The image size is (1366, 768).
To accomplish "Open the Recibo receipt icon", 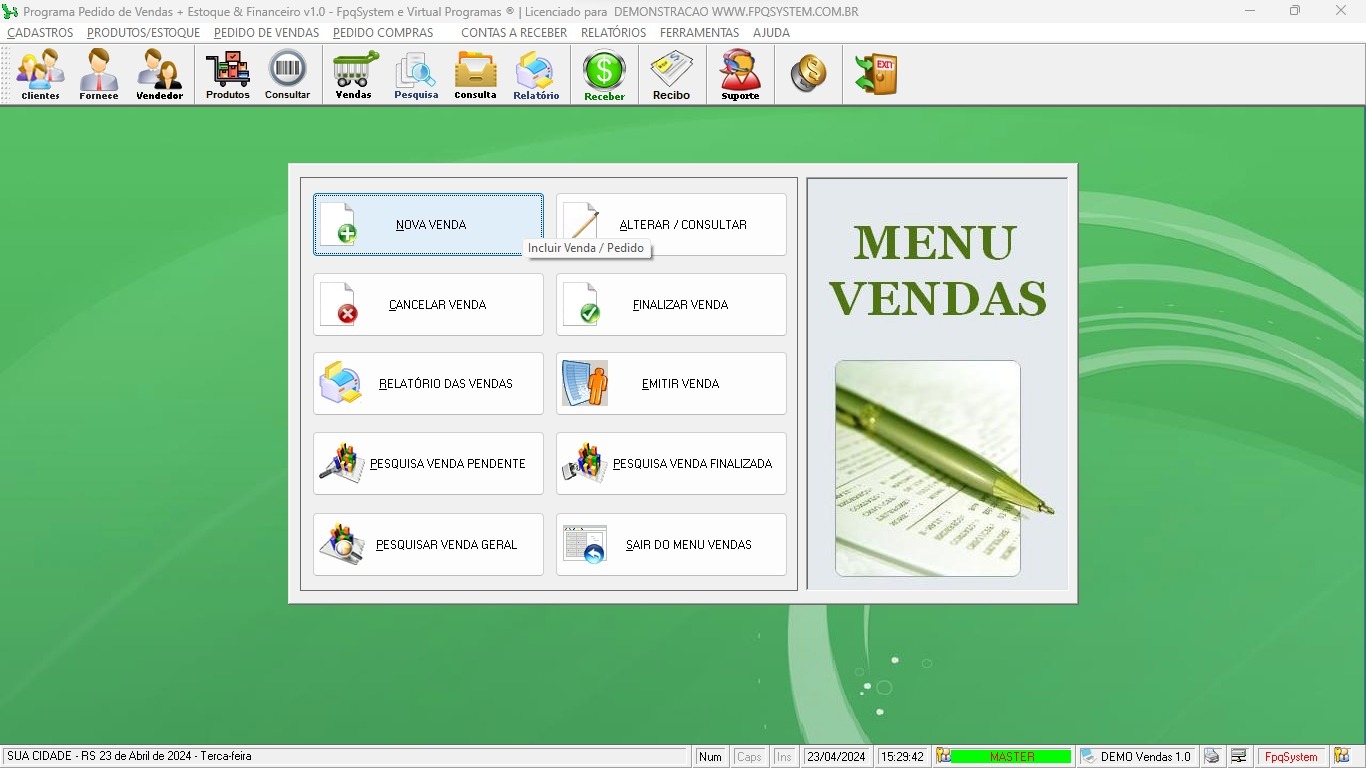I will [x=671, y=75].
